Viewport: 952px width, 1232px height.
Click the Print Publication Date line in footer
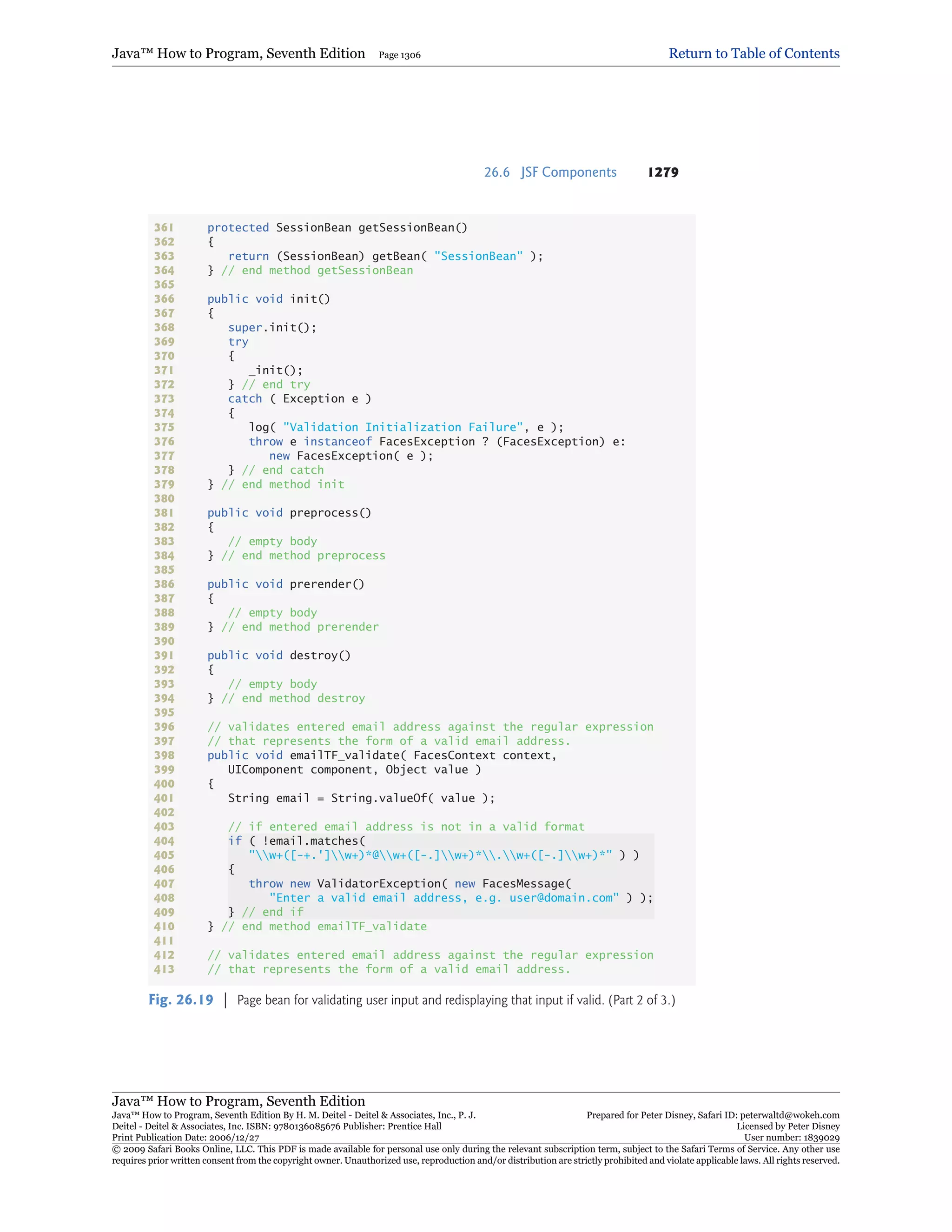pyautogui.click(x=185, y=1138)
